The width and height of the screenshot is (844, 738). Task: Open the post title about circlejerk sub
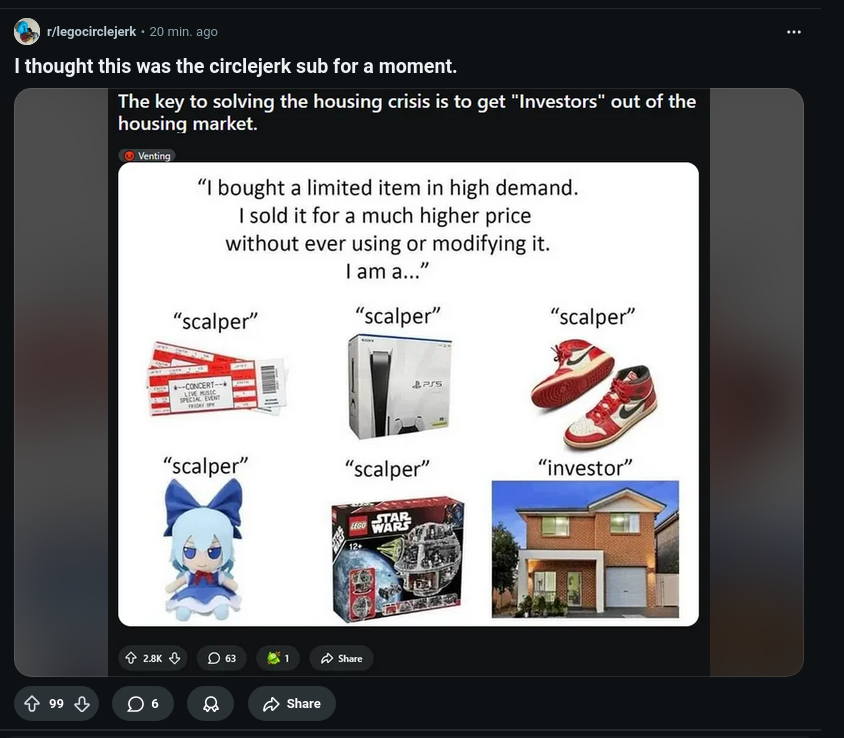[235, 66]
